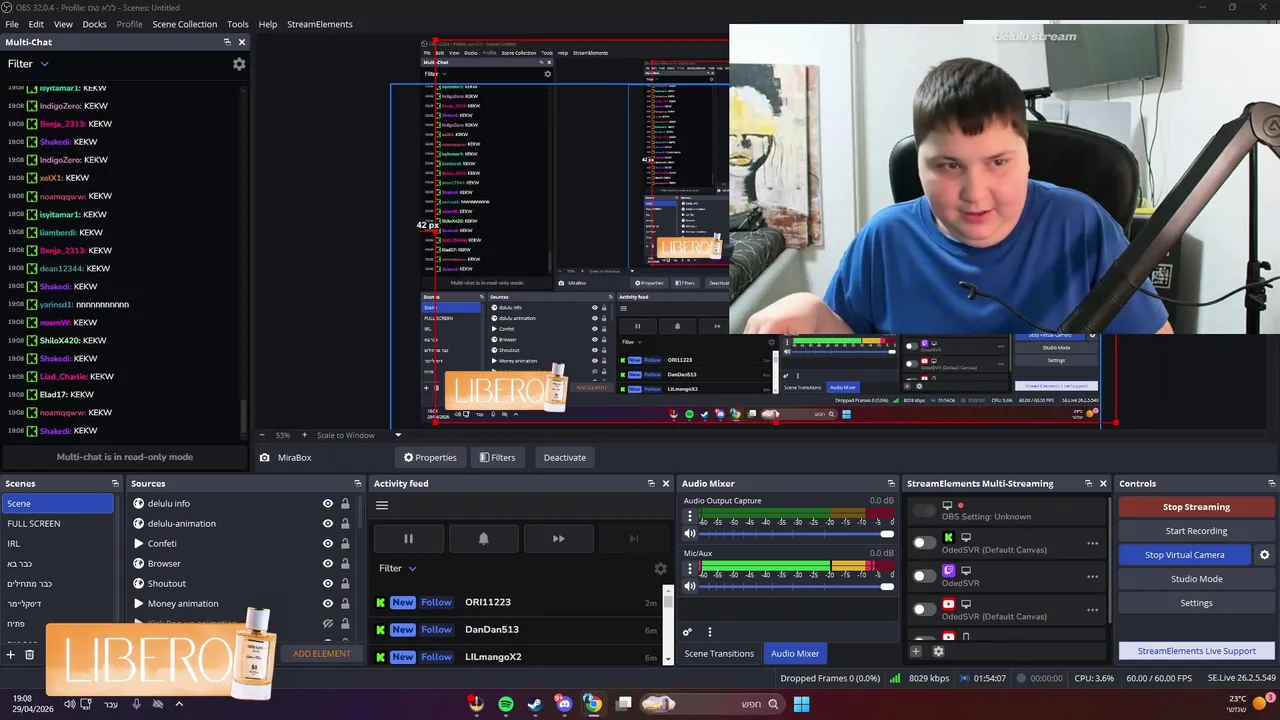Hide the delulu-animation source
Viewport: 1280px width, 720px height.
point(327,523)
